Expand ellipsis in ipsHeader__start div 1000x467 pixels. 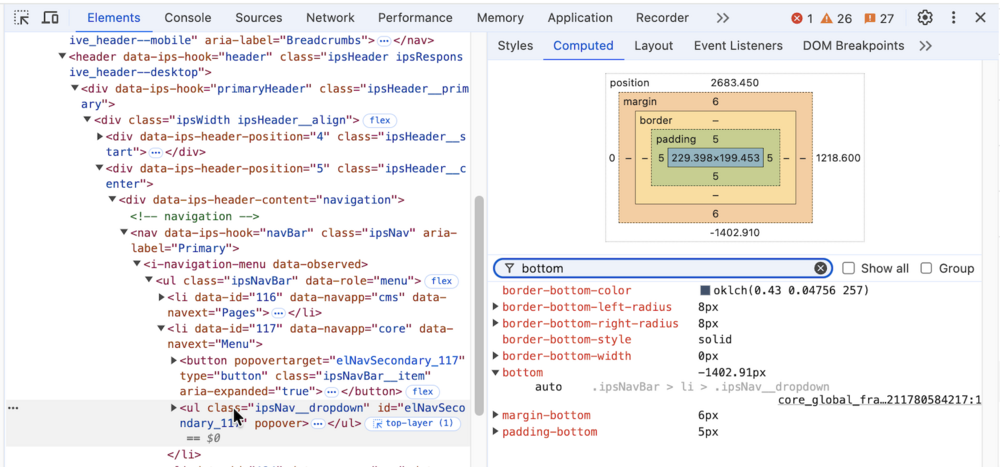156,152
